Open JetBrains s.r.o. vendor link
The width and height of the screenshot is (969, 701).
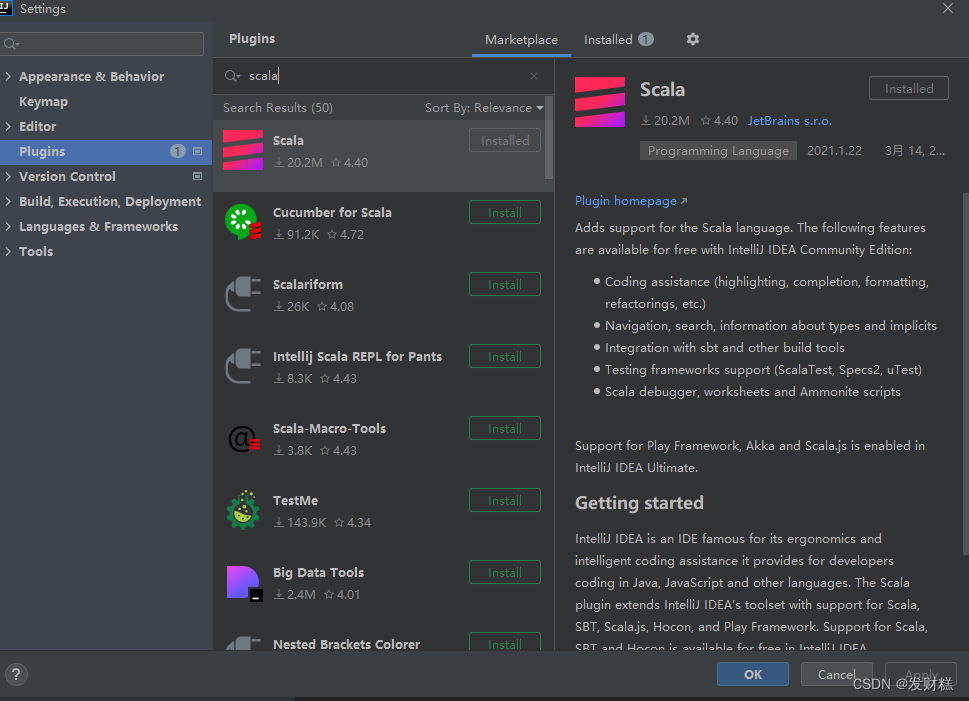pos(789,121)
